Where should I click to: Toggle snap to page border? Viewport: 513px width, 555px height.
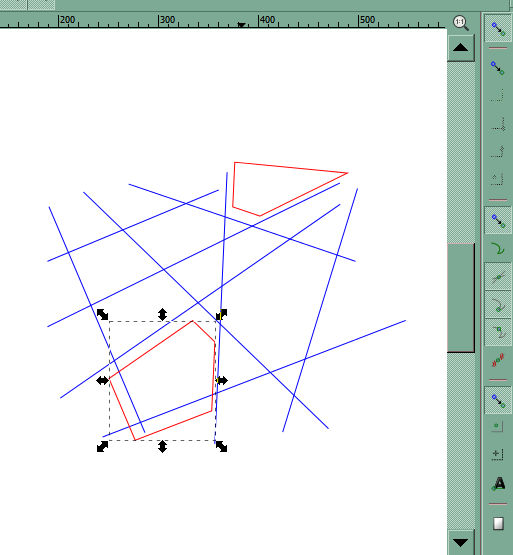point(498,523)
